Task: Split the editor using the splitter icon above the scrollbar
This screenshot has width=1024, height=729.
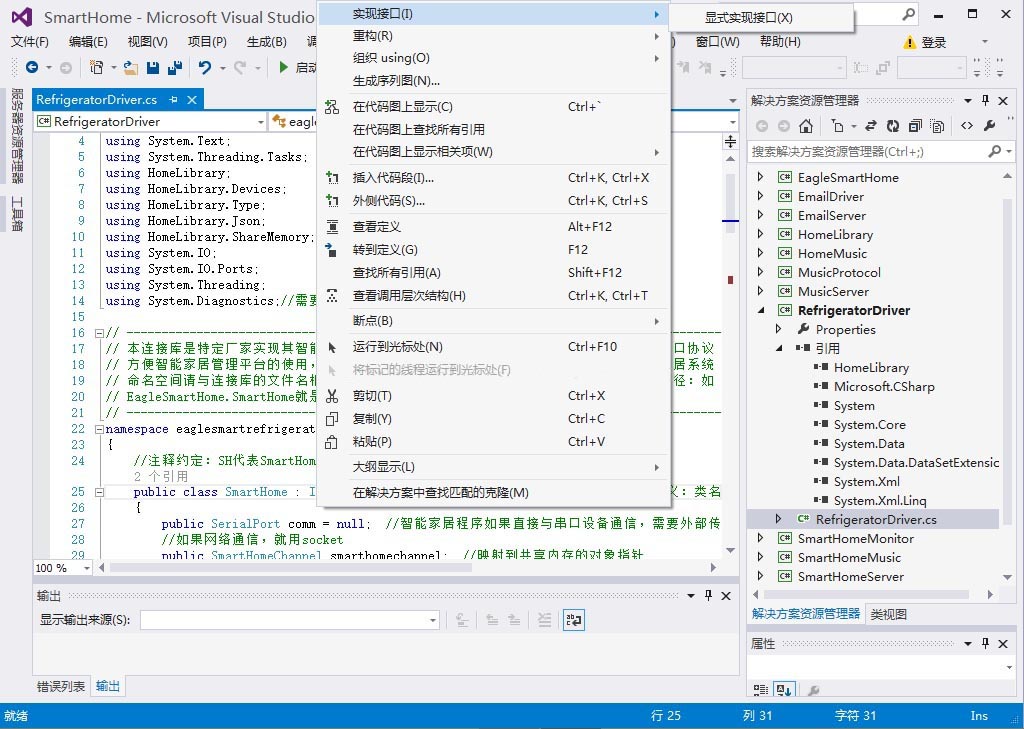Action: coord(730,141)
